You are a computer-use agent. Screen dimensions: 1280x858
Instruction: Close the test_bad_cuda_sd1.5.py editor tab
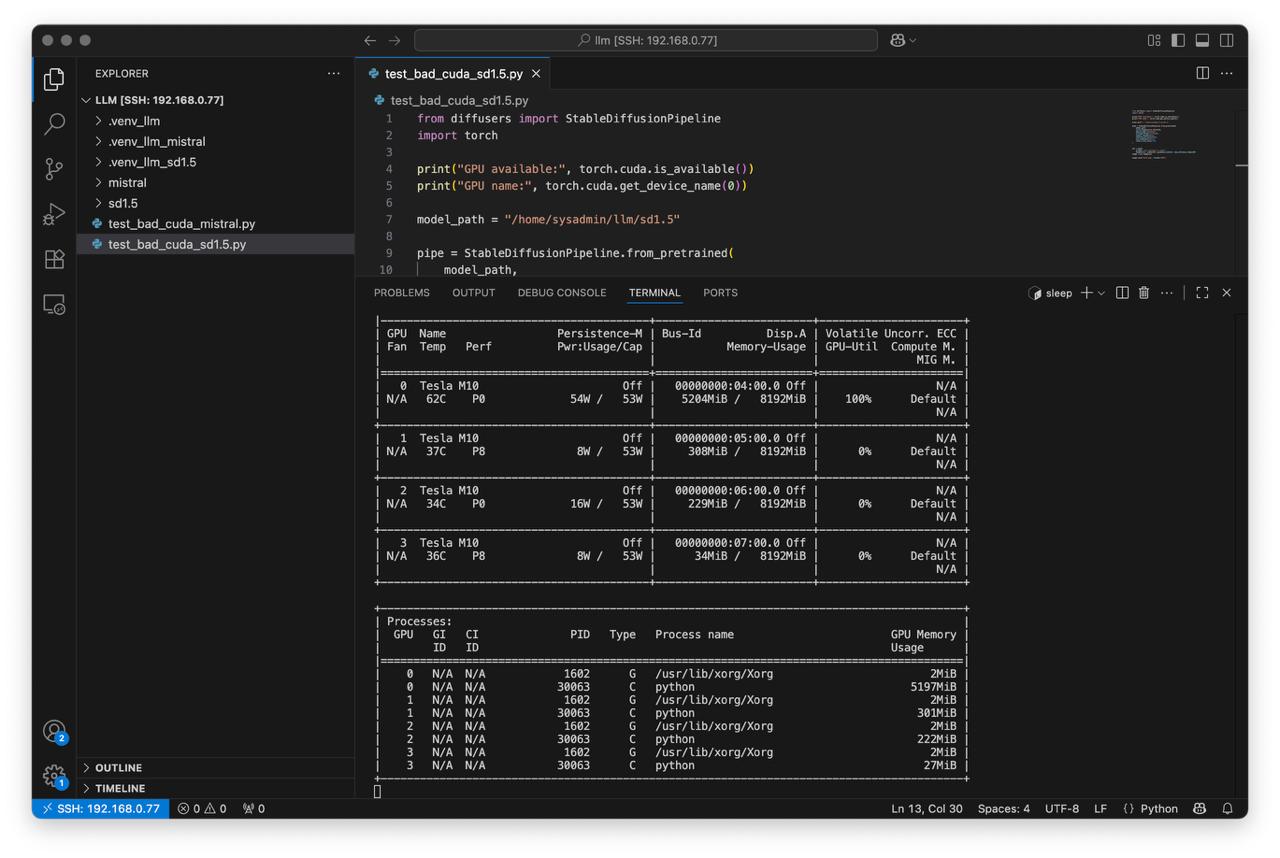pyautogui.click(x=536, y=74)
